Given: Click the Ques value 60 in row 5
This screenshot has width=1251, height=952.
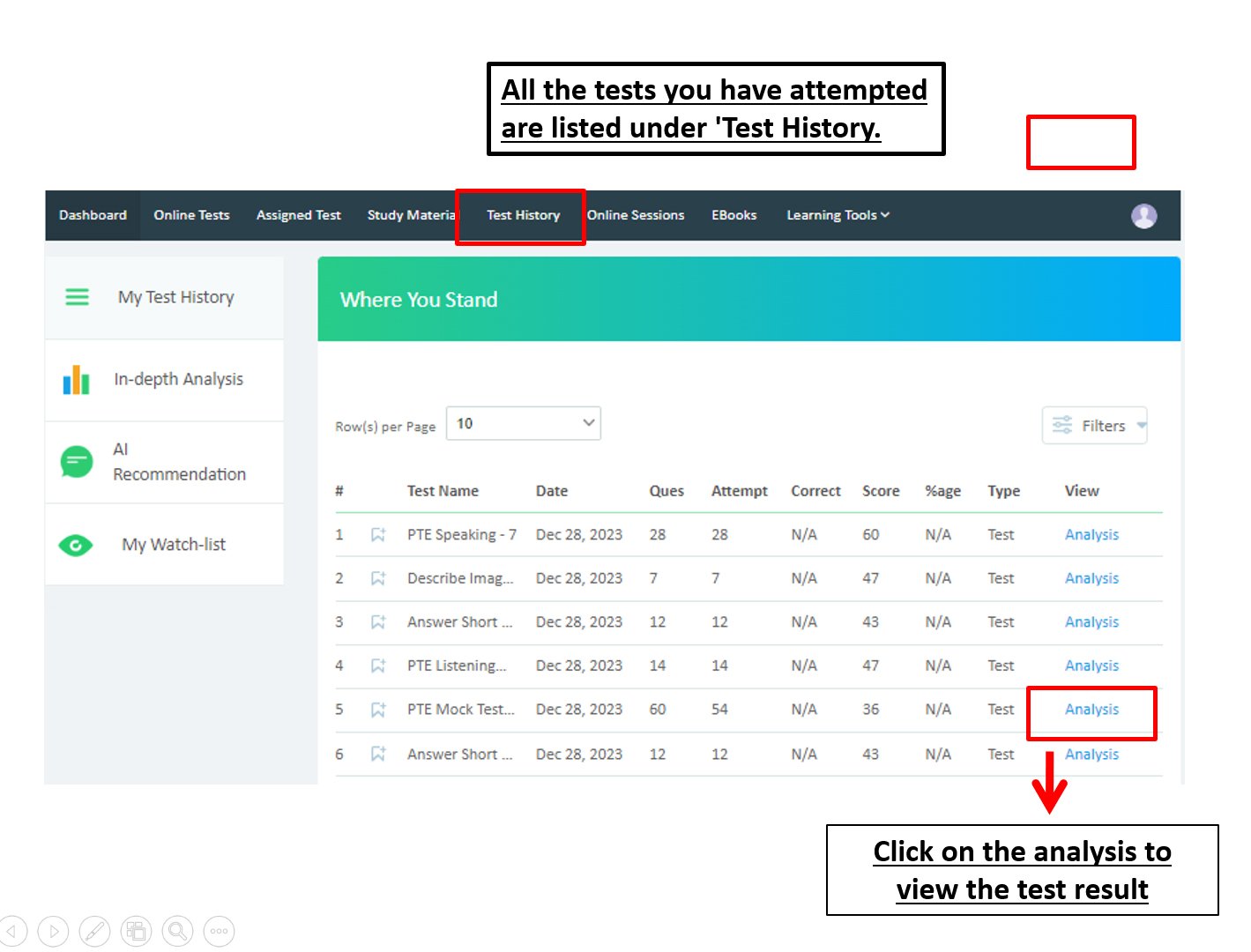Looking at the screenshot, I should pos(658,710).
